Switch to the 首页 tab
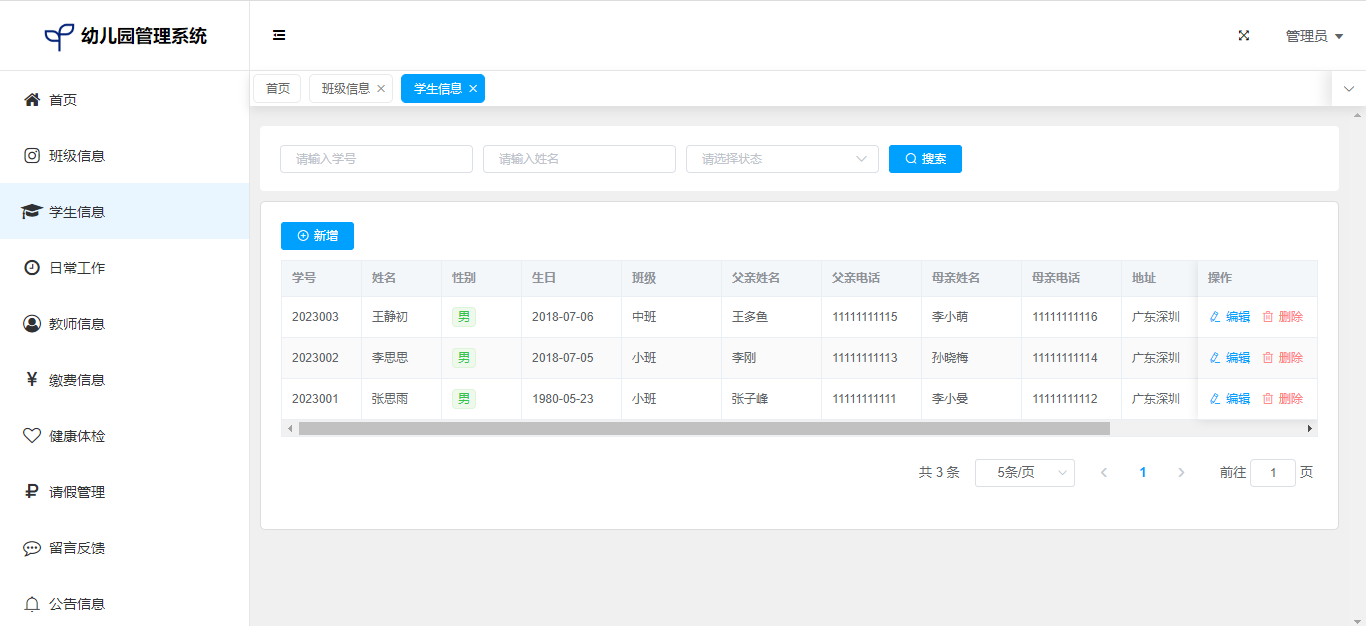Image resolution: width=1366 pixels, height=626 pixels. point(277,89)
